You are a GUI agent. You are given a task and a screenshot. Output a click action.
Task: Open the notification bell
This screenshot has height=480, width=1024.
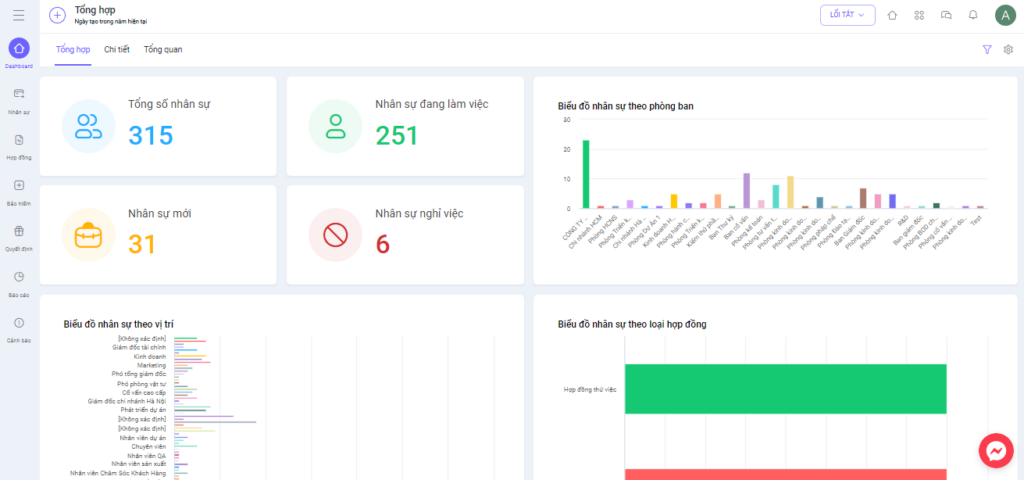(x=973, y=15)
